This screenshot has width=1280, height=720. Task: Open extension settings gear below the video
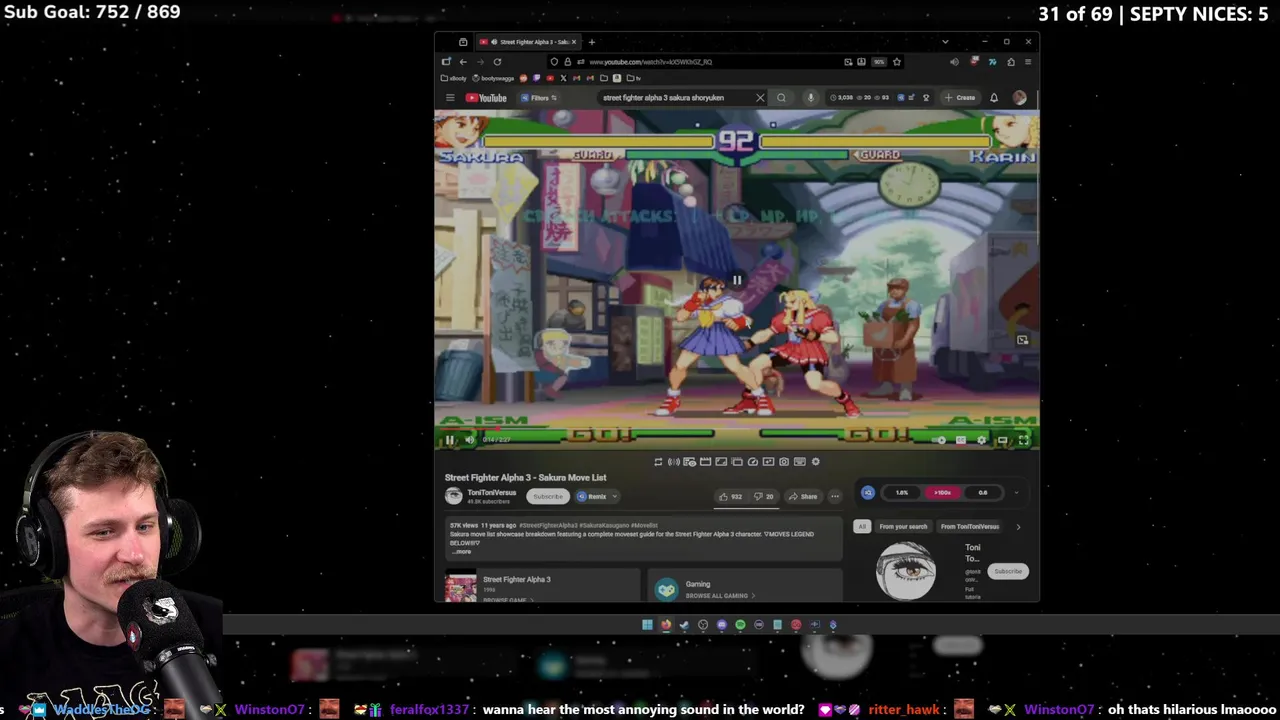(816, 461)
